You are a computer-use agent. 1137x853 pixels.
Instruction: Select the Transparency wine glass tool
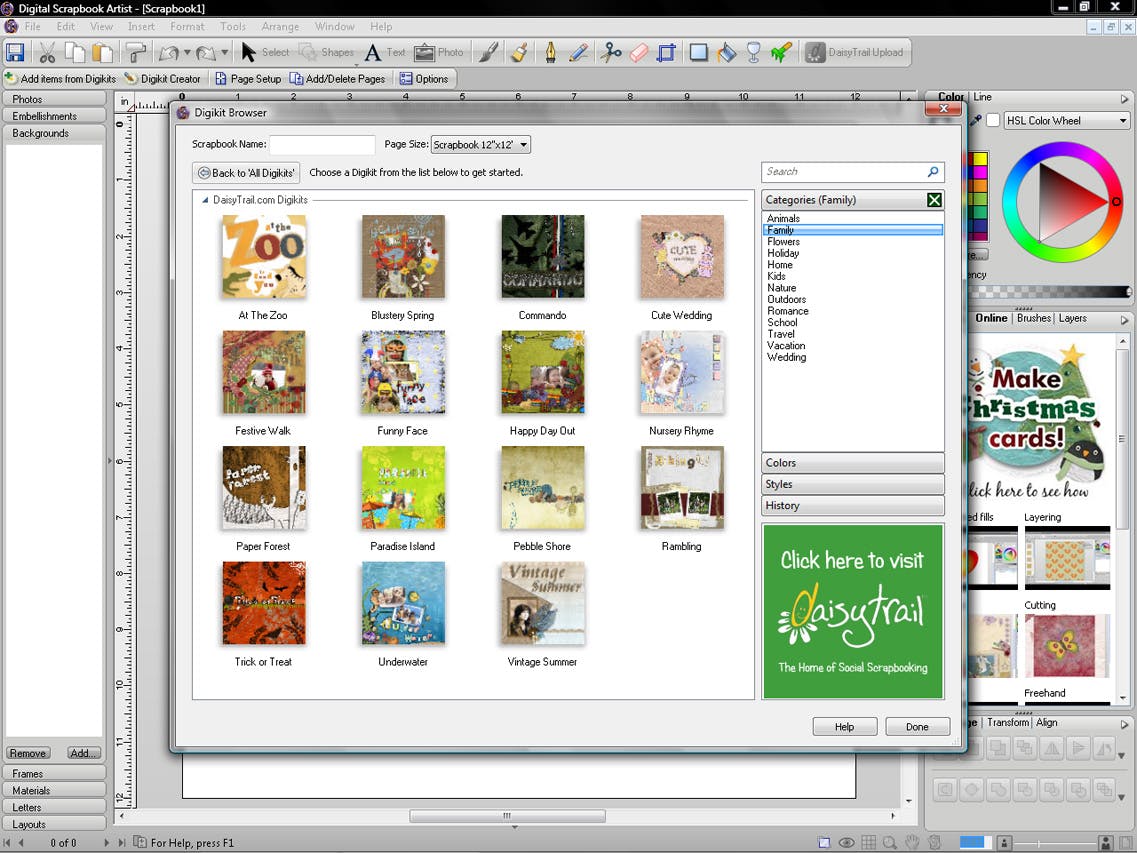coord(753,52)
